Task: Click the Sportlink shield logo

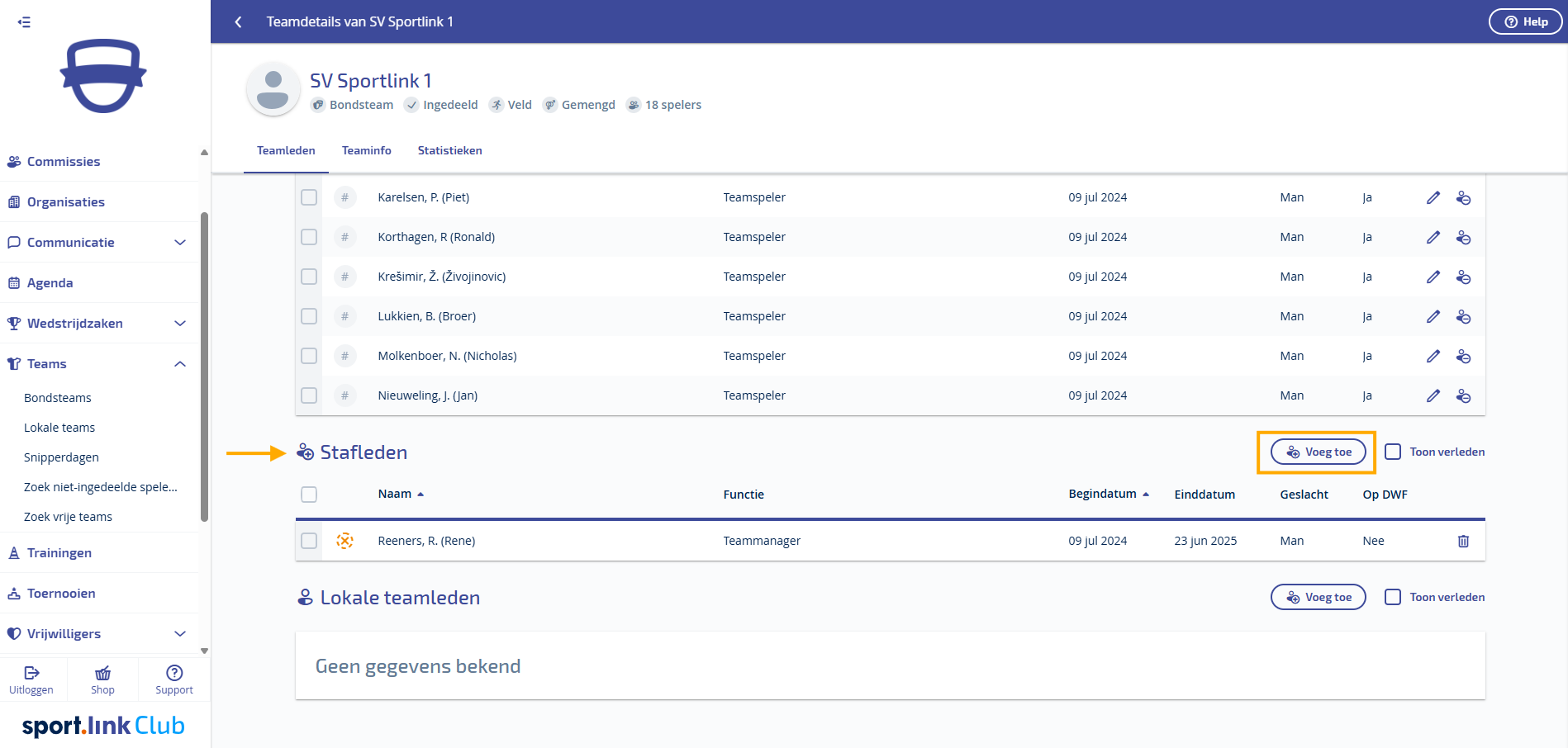Action: (x=103, y=76)
